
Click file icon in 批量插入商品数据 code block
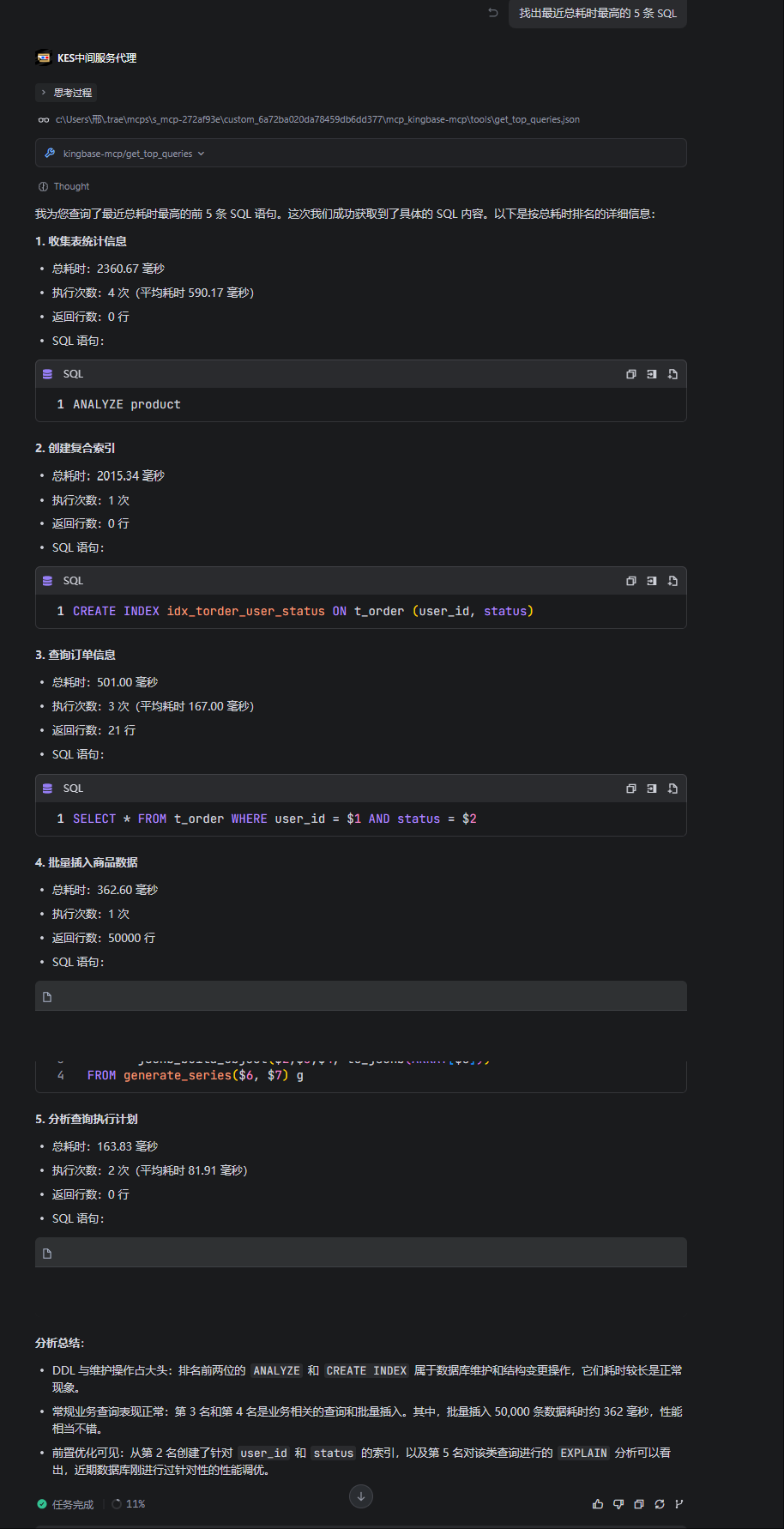click(47, 997)
